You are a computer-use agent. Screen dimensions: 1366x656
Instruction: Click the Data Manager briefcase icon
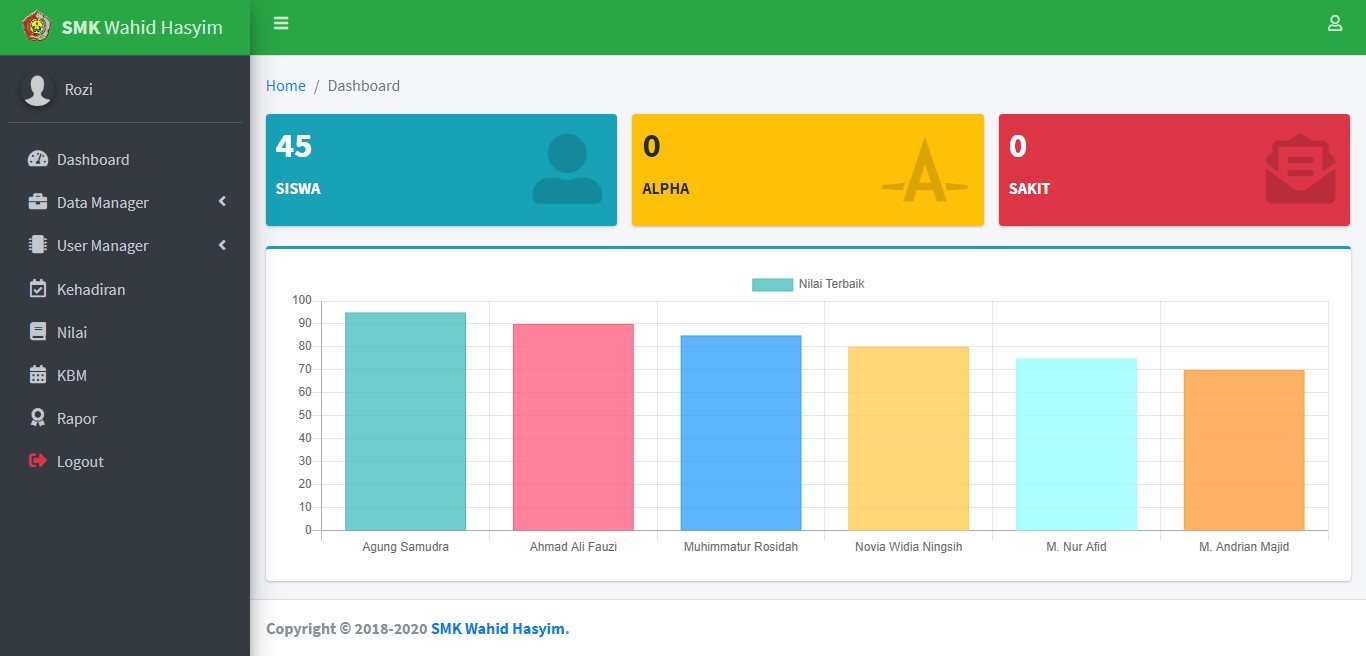click(x=38, y=202)
